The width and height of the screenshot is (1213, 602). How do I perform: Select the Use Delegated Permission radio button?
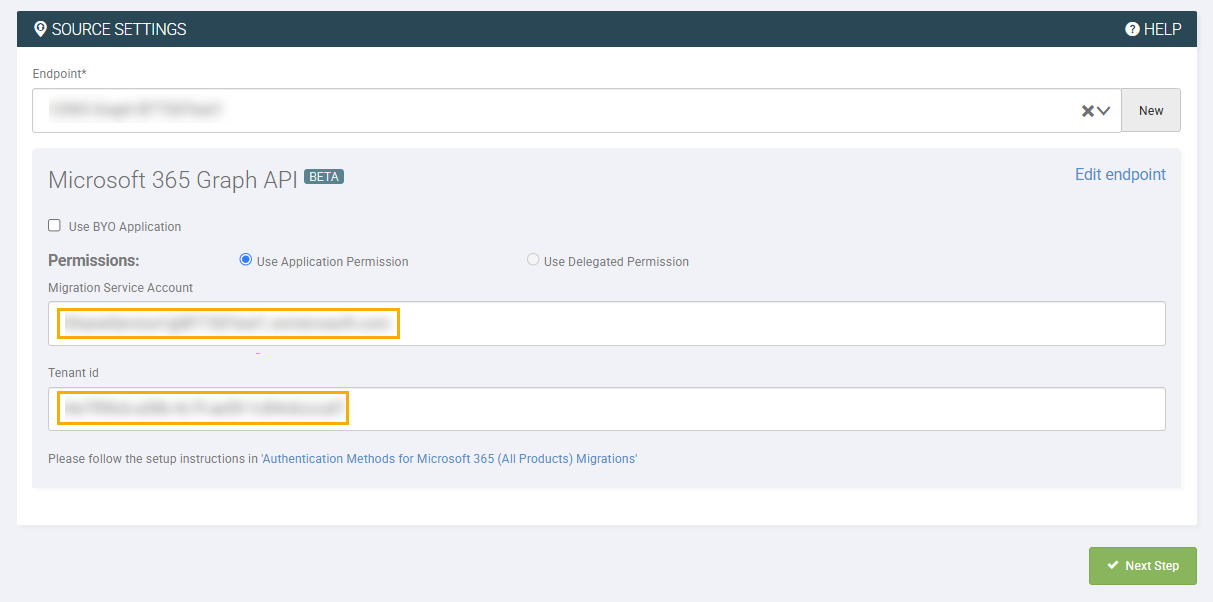tap(533, 260)
